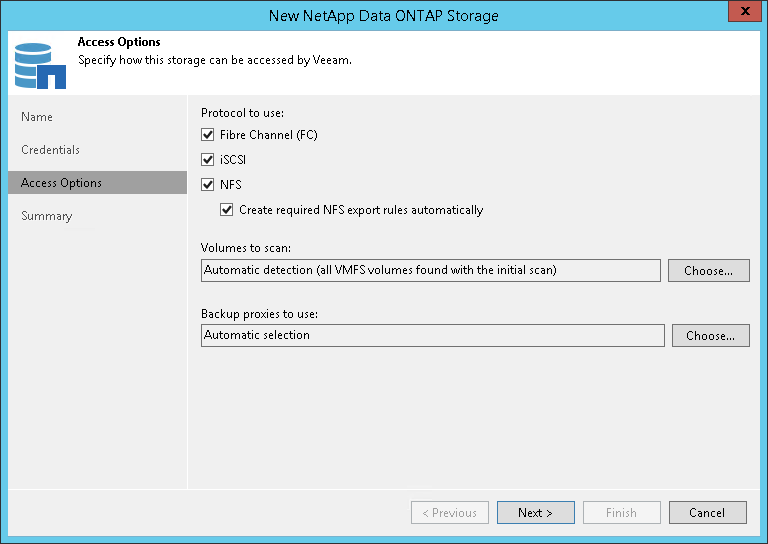Open the Credentials wizard step
The width and height of the screenshot is (768, 544).
click(x=50, y=150)
